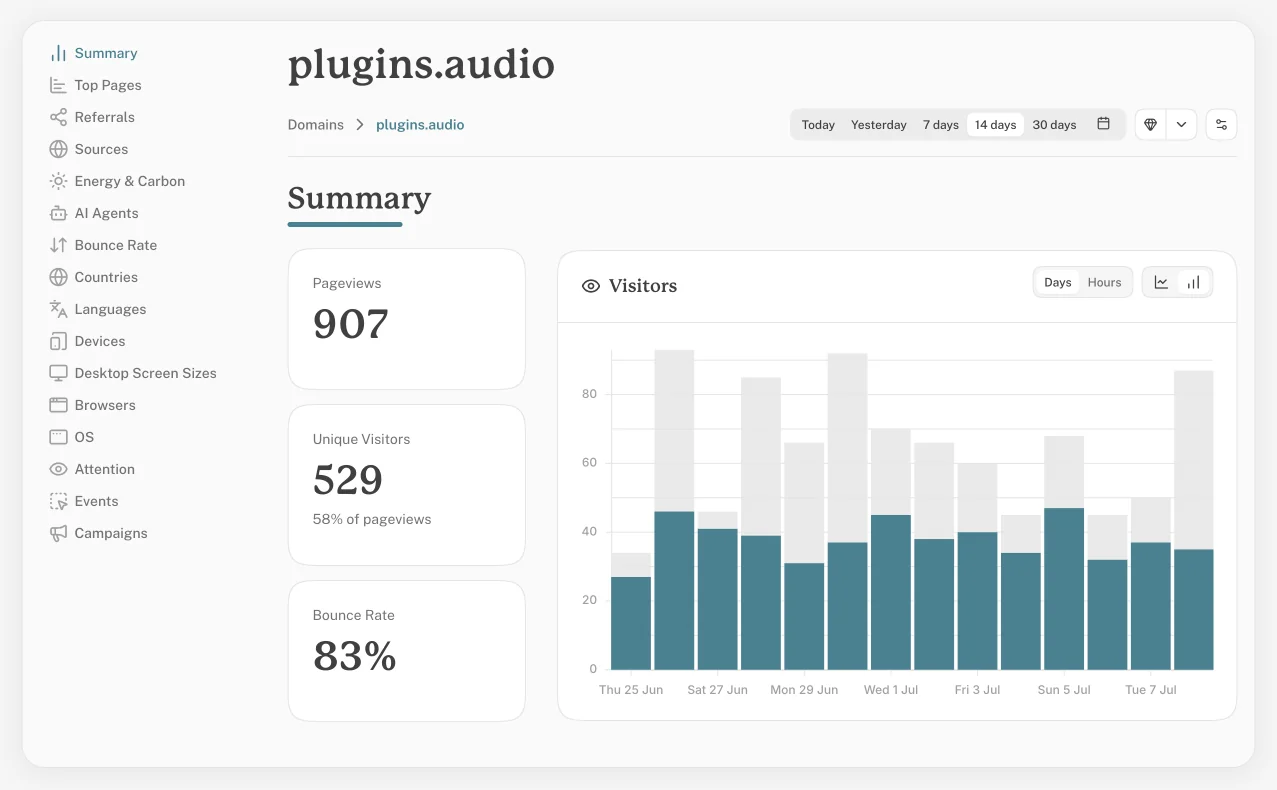Click the Mon 29 Jun axis label
Screen dimensions: 1277x790
(804, 690)
